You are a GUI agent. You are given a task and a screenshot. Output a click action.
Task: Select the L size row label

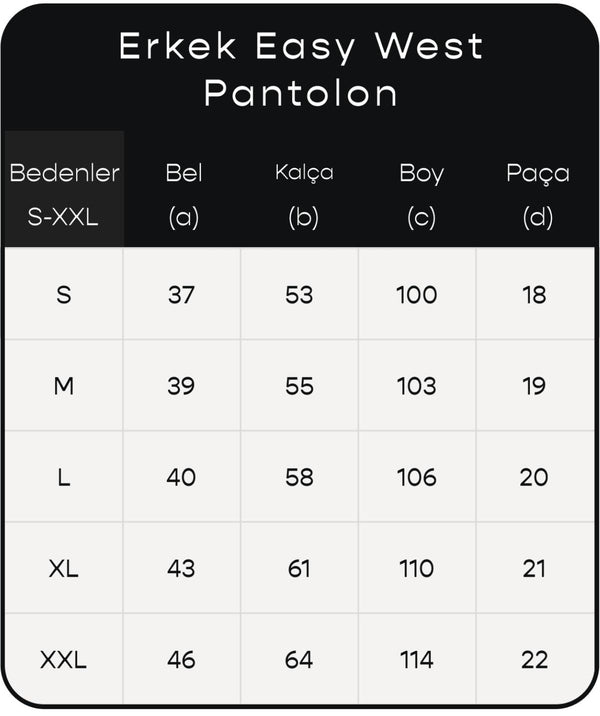(x=64, y=477)
